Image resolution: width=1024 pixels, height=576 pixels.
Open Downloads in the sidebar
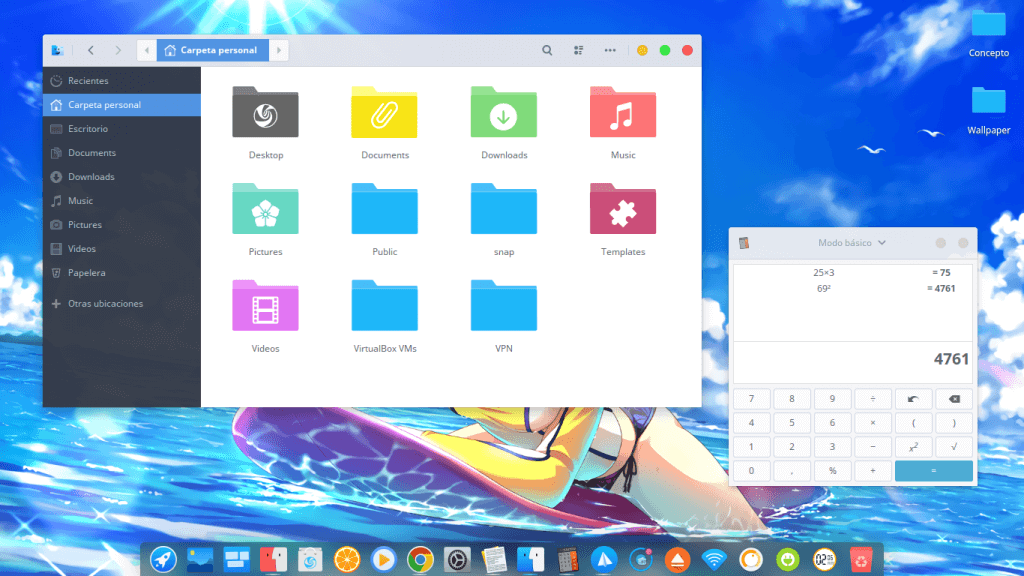pyautogui.click(x=121, y=177)
